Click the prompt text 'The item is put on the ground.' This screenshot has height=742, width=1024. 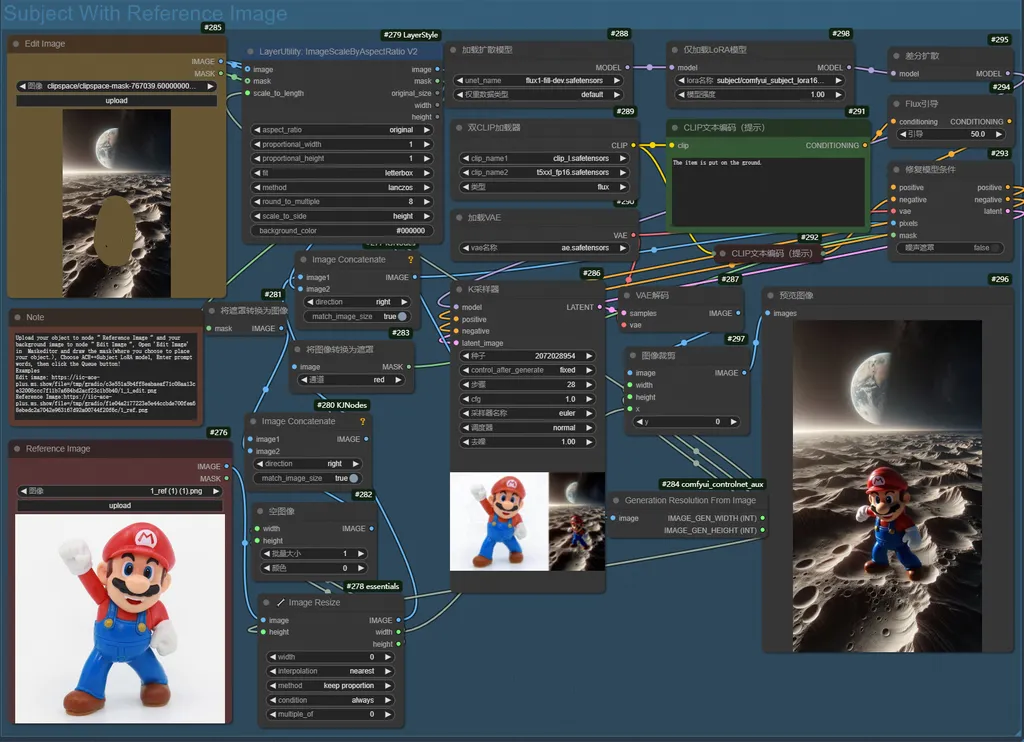pos(717,163)
